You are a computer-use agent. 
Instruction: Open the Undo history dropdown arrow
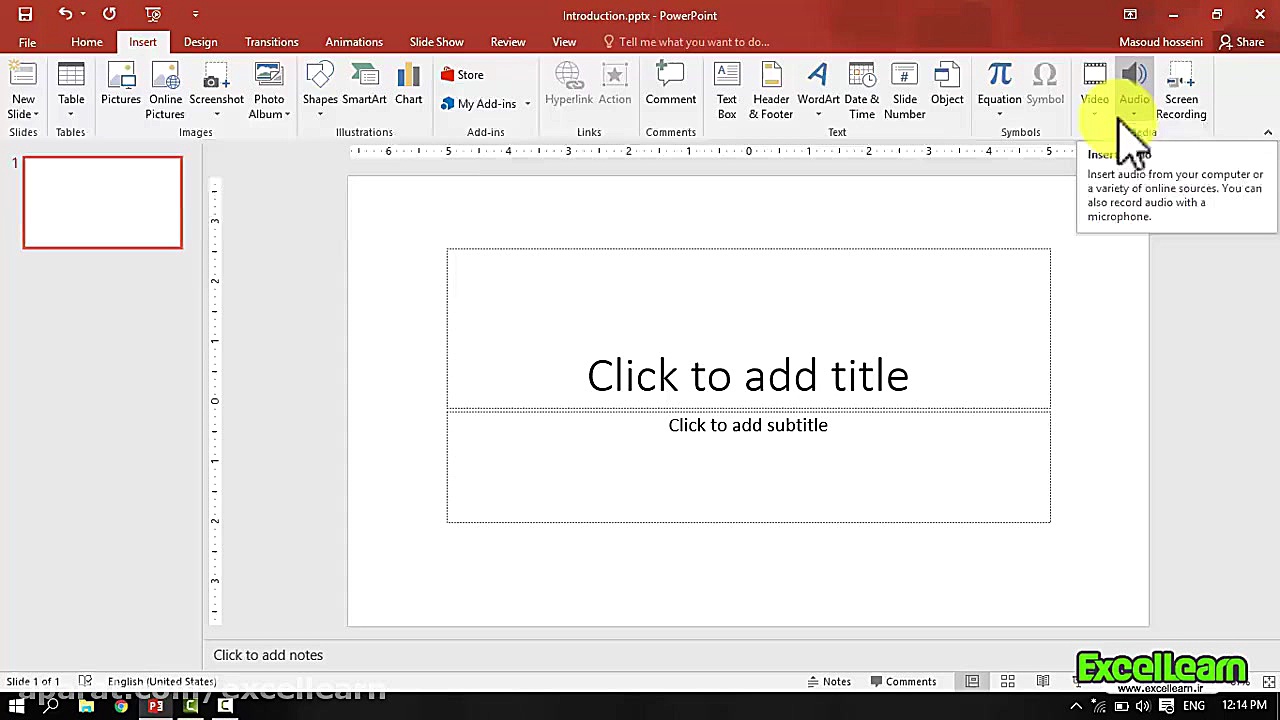pyautogui.click(x=82, y=14)
